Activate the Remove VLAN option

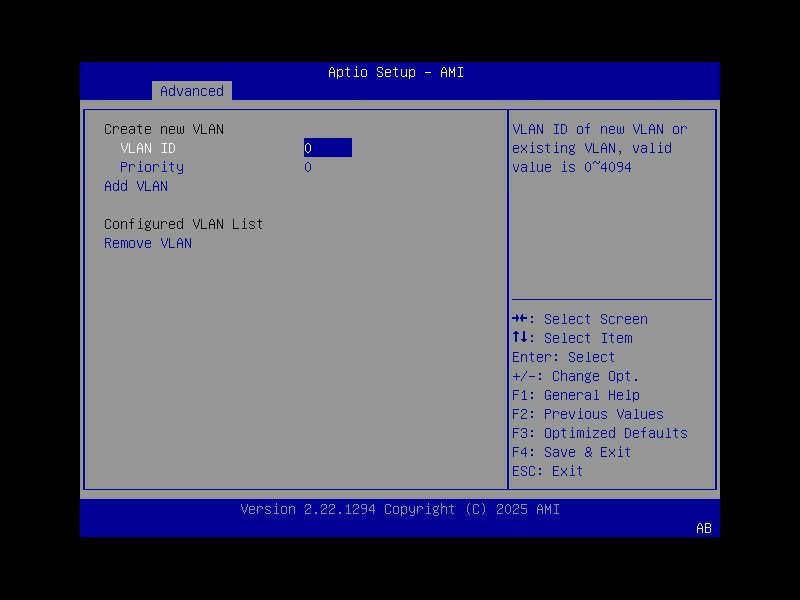(x=148, y=243)
